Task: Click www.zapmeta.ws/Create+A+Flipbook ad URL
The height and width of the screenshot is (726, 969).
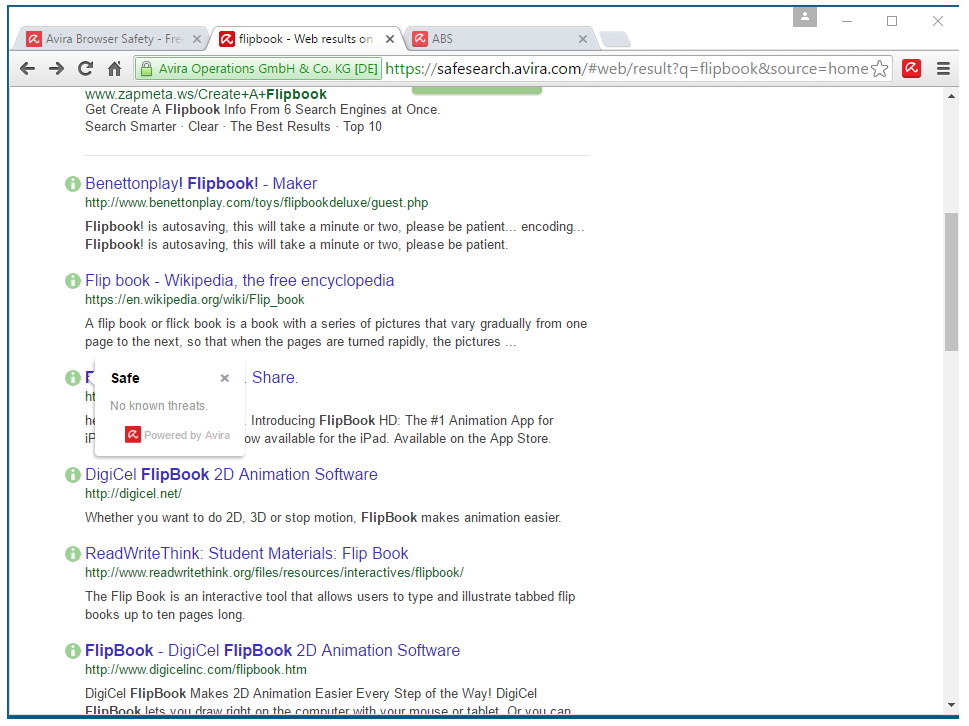Action: pos(206,94)
